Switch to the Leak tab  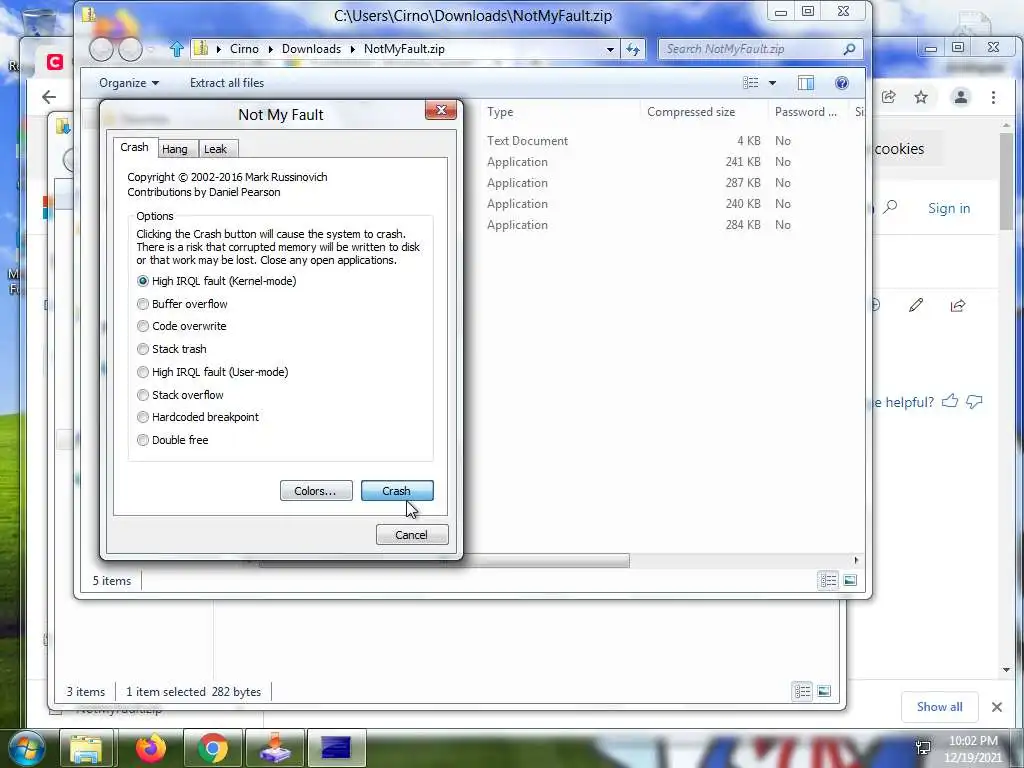pyautogui.click(x=216, y=149)
